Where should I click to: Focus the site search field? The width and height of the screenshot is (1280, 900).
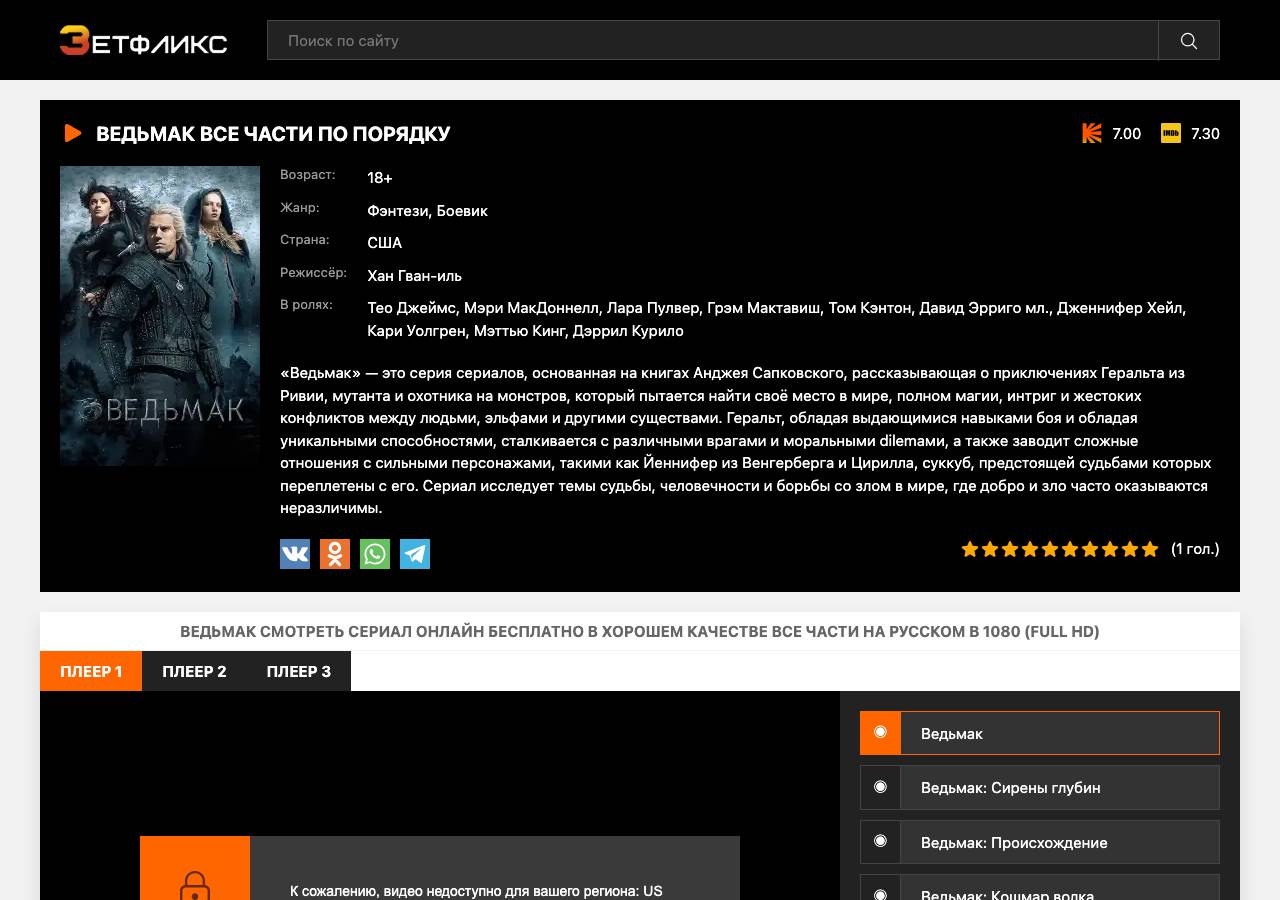click(712, 40)
